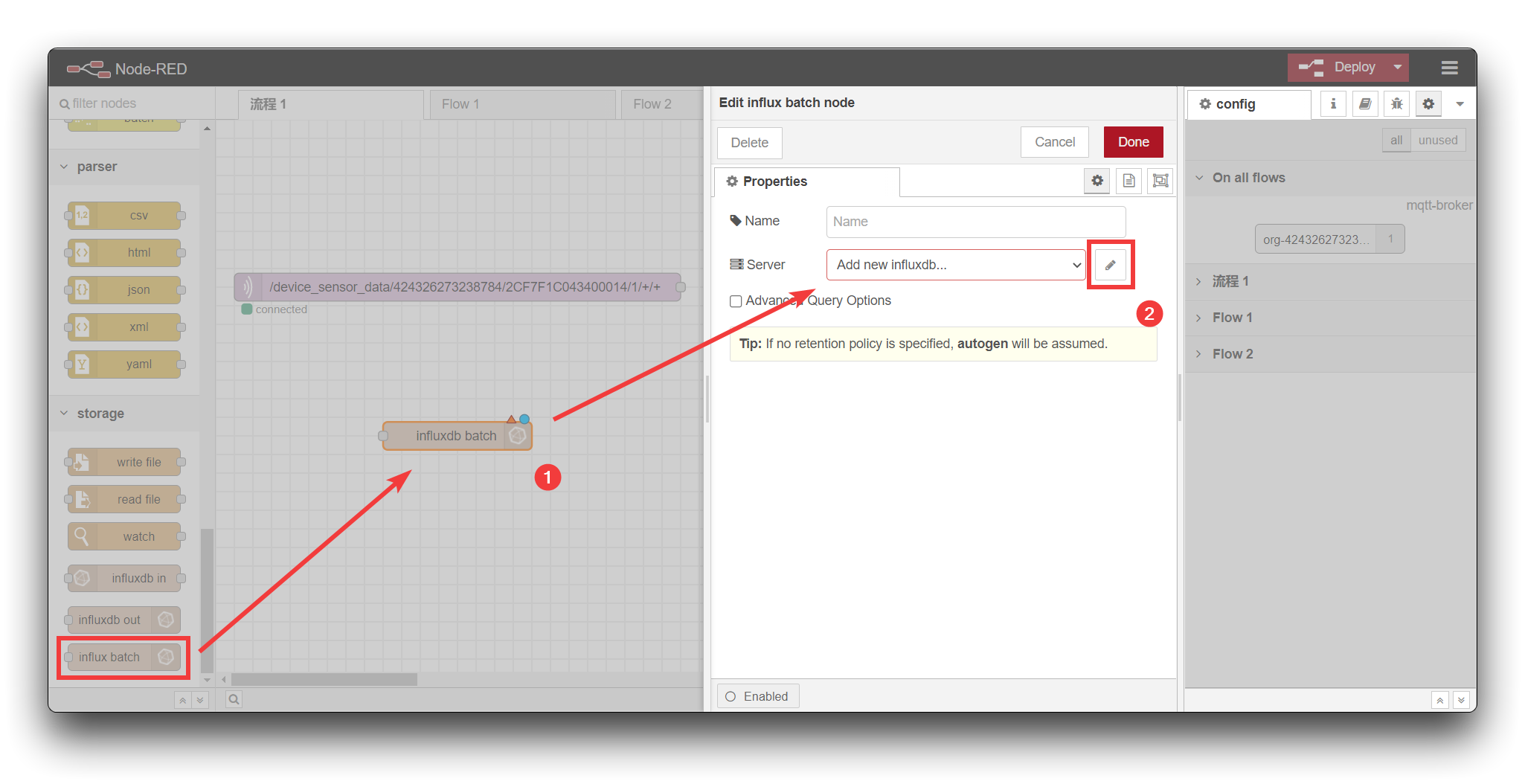1525x784 pixels.
Task: Collapse the On all flows section
Action: 1330,178
